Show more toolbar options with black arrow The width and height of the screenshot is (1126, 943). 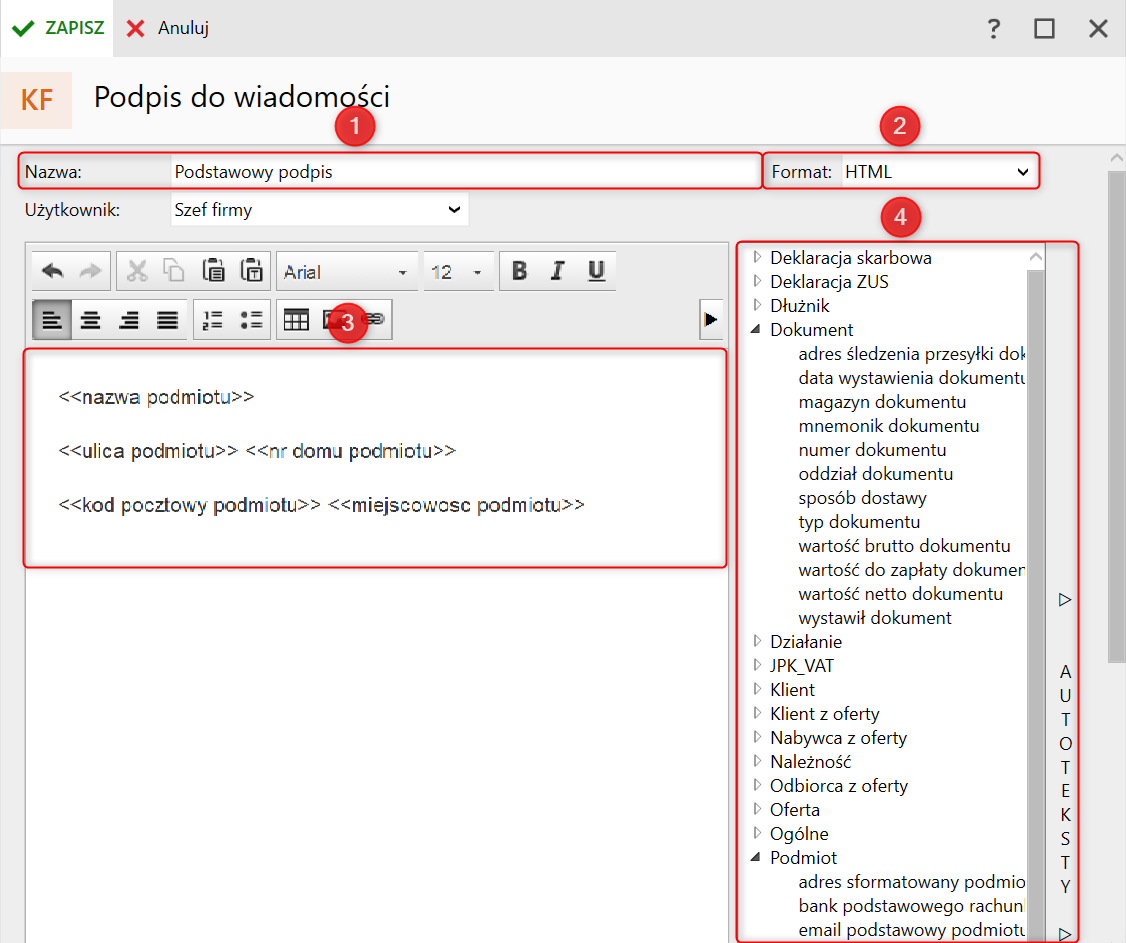click(710, 320)
